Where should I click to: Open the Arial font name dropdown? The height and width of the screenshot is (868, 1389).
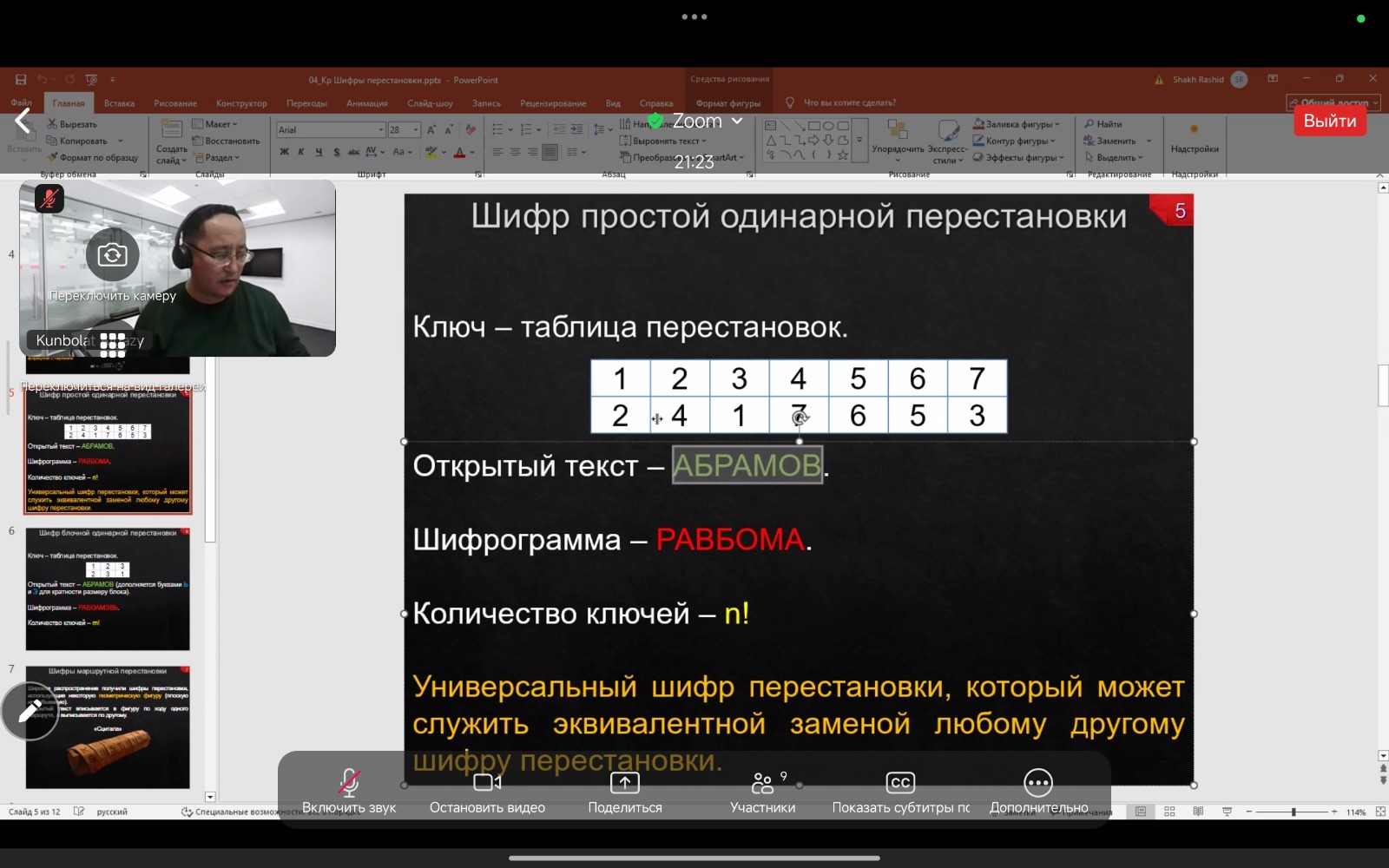pyautogui.click(x=380, y=130)
